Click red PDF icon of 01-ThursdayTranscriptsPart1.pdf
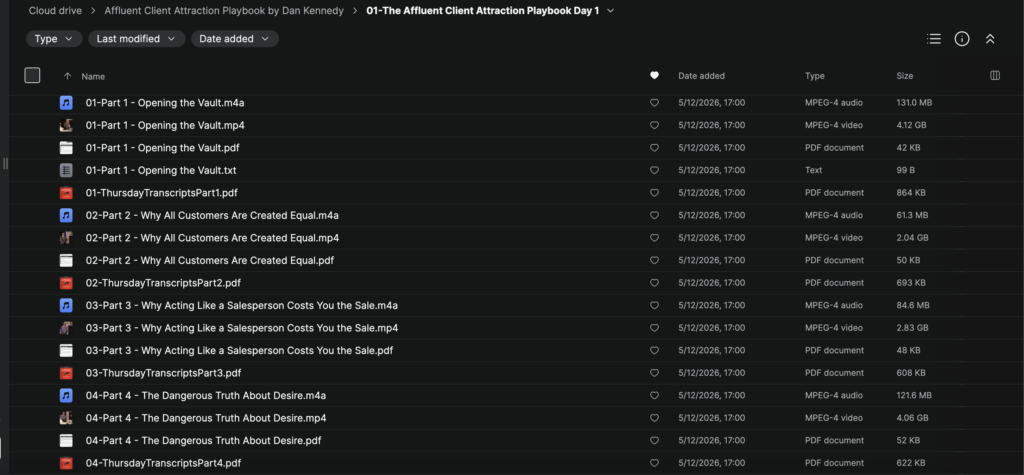The width and height of the screenshot is (1024, 475). [x=66, y=193]
